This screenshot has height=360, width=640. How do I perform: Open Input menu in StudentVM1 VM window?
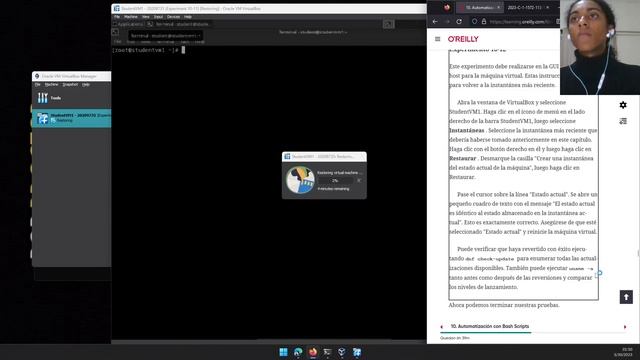(x=158, y=17)
